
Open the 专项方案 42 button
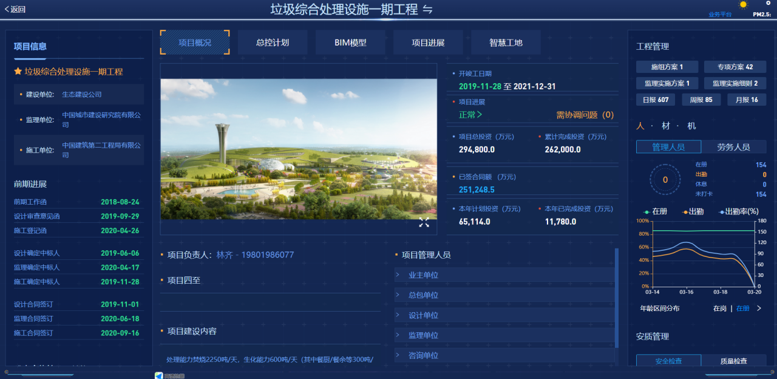click(x=735, y=67)
